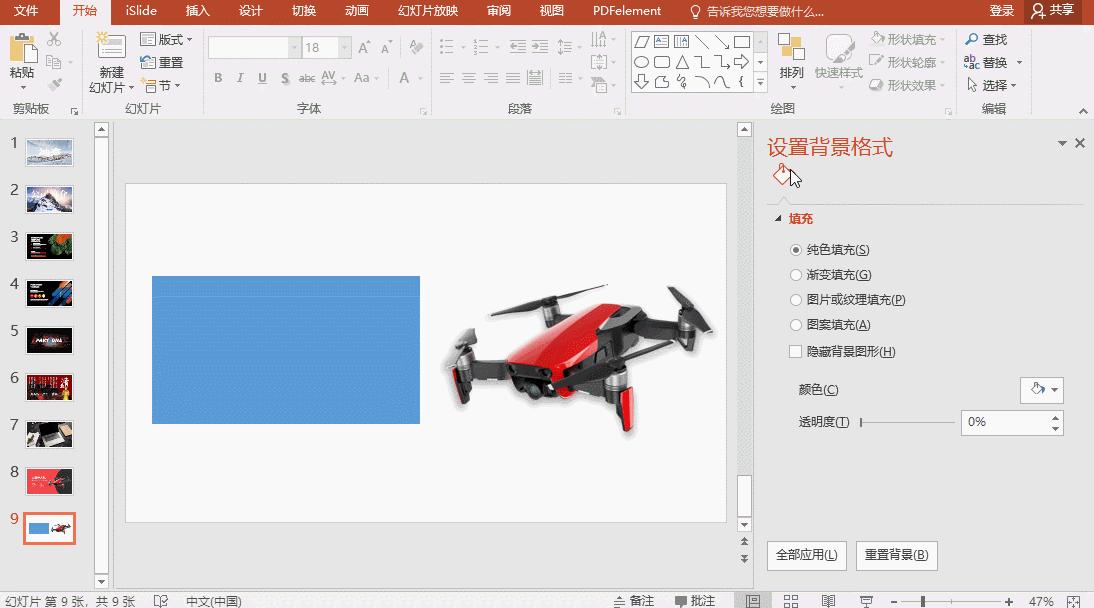1094x608 pixels.
Task: Click Reset Background (重置背景) button
Action: 896,555
